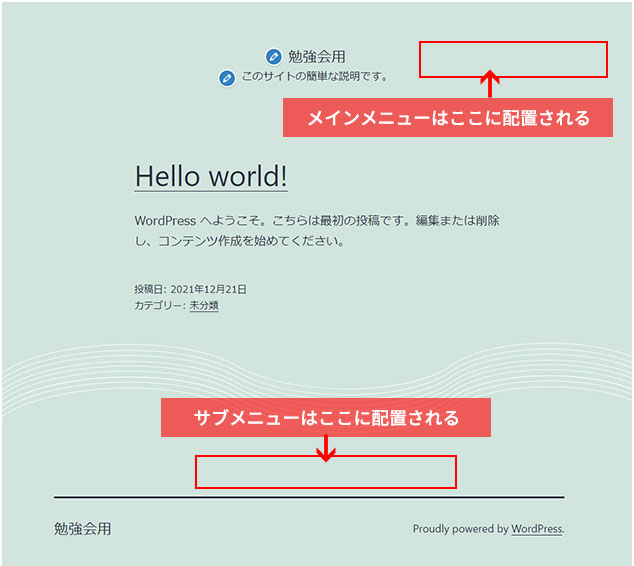Click the WordPress link in the footer
Screen dimensions: 634x566
pos(537,529)
